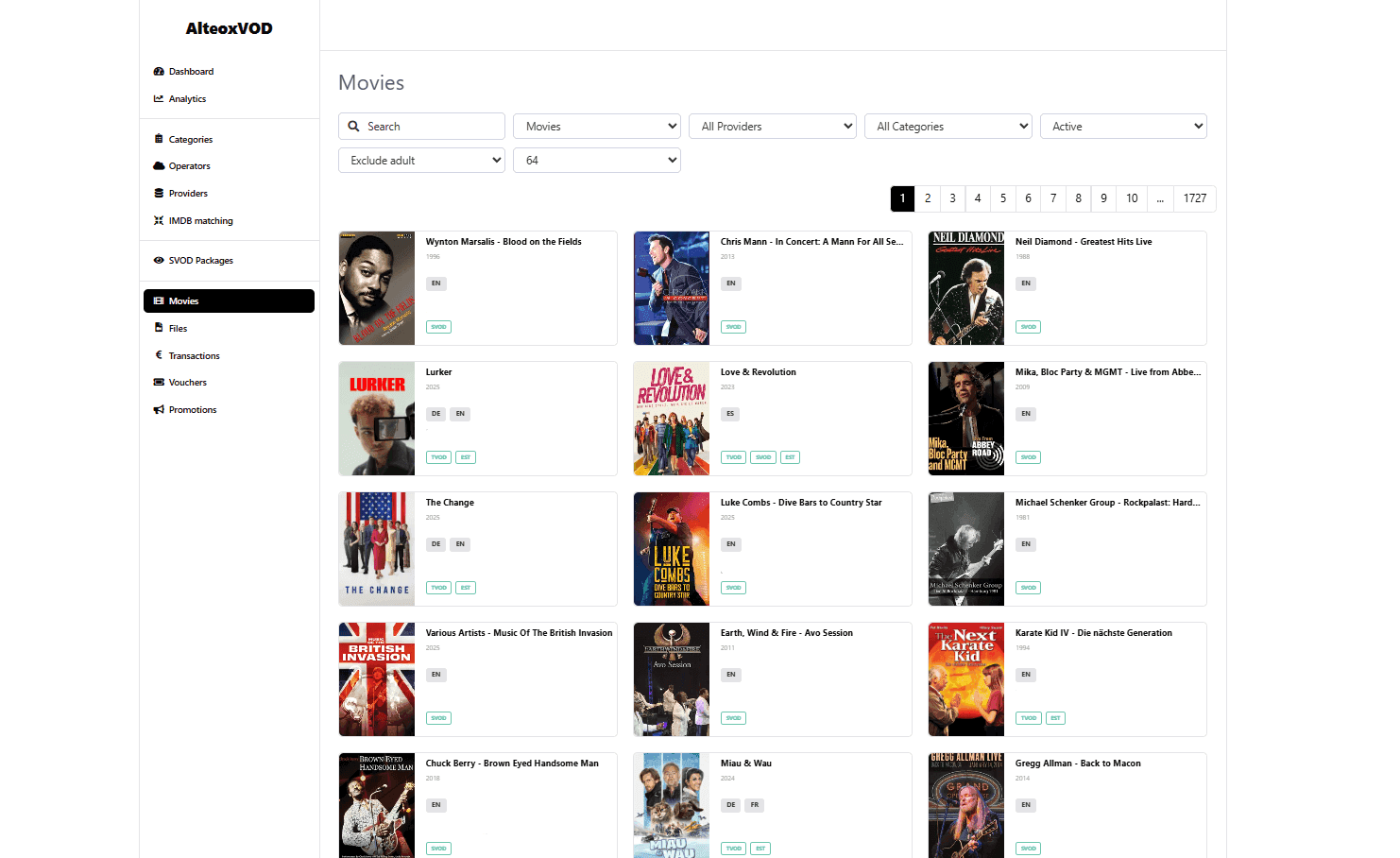Expand the All Providers dropdown
The height and width of the screenshot is (858, 1400).
[x=772, y=127]
